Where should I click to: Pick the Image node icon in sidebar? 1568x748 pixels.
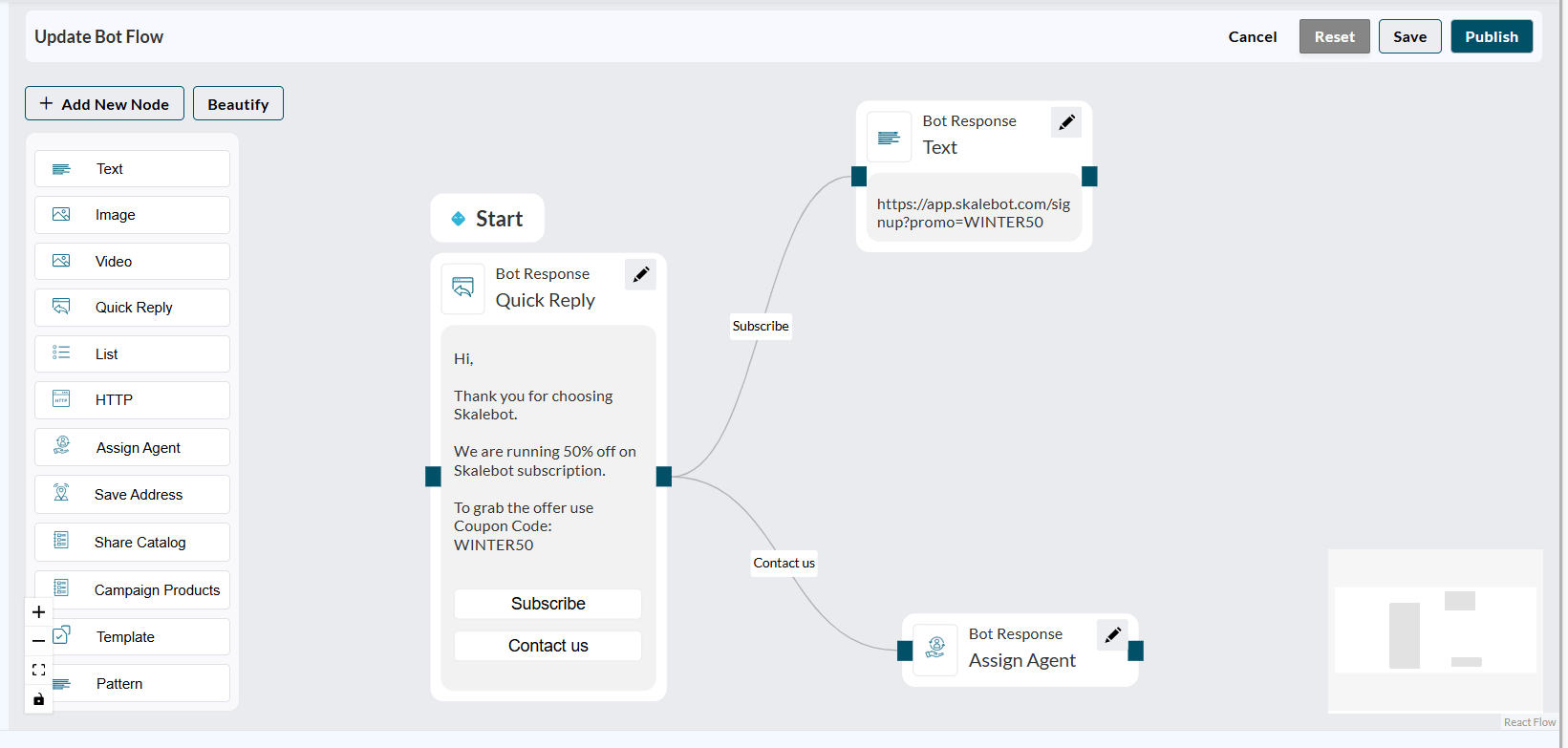click(x=61, y=215)
